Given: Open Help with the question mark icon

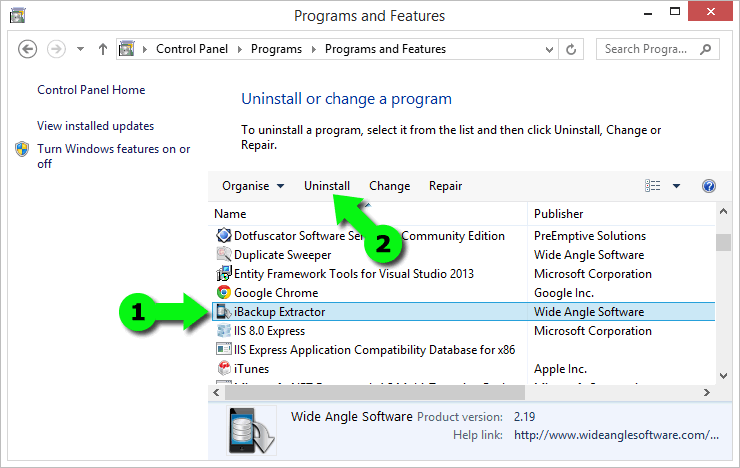Looking at the screenshot, I should click(708, 186).
